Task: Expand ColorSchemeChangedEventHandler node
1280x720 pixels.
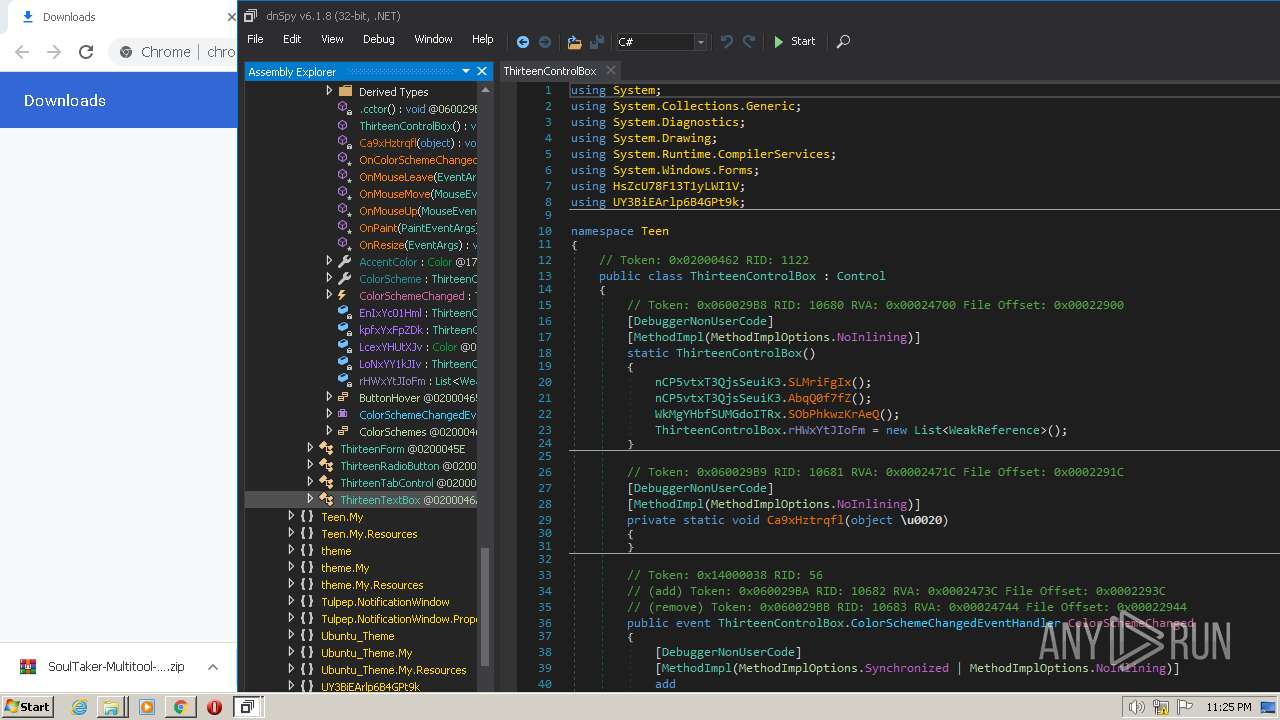Action: click(x=329, y=414)
